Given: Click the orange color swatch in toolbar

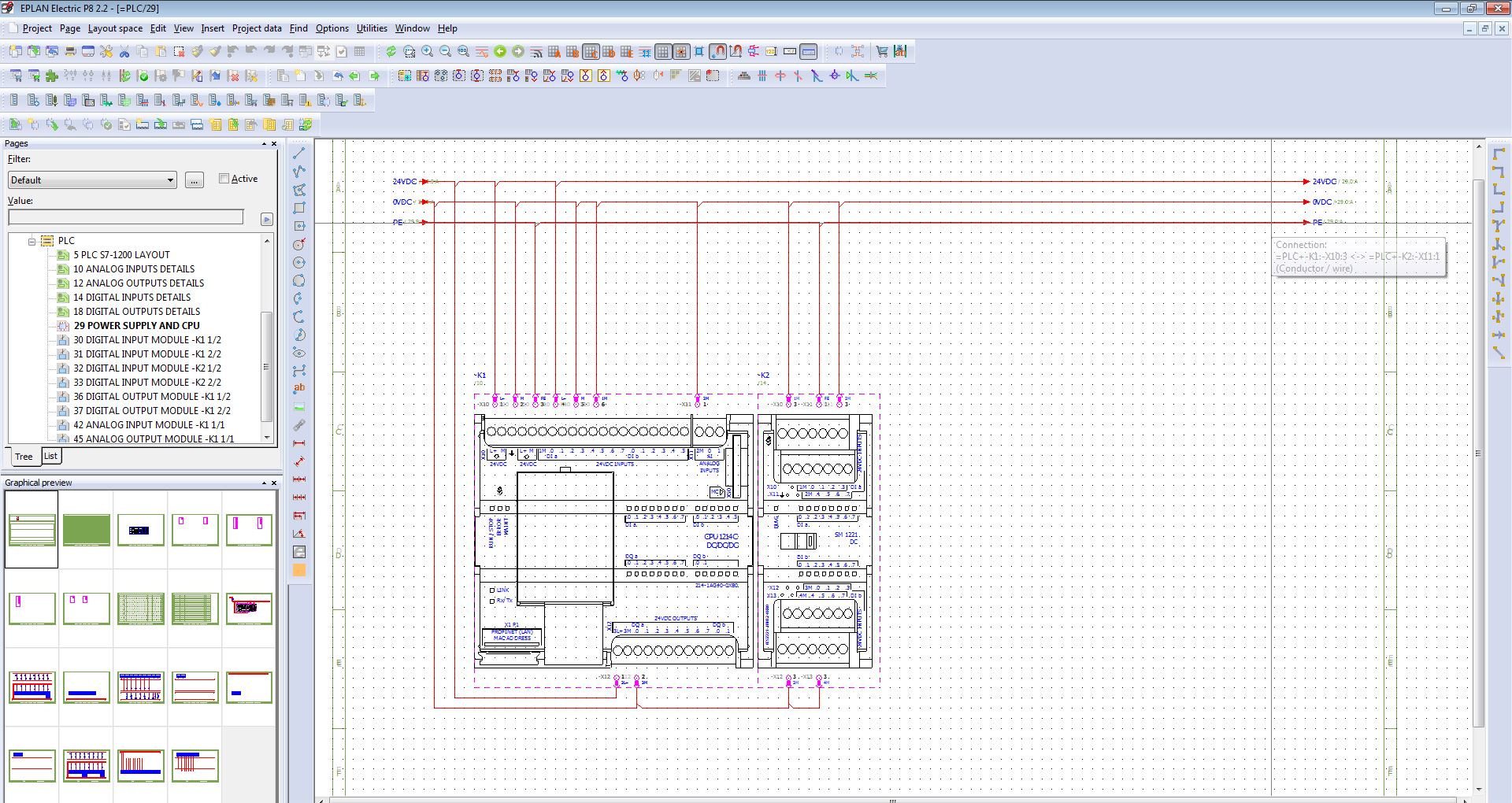Looking at the screenshot, I should click(299, 571).
